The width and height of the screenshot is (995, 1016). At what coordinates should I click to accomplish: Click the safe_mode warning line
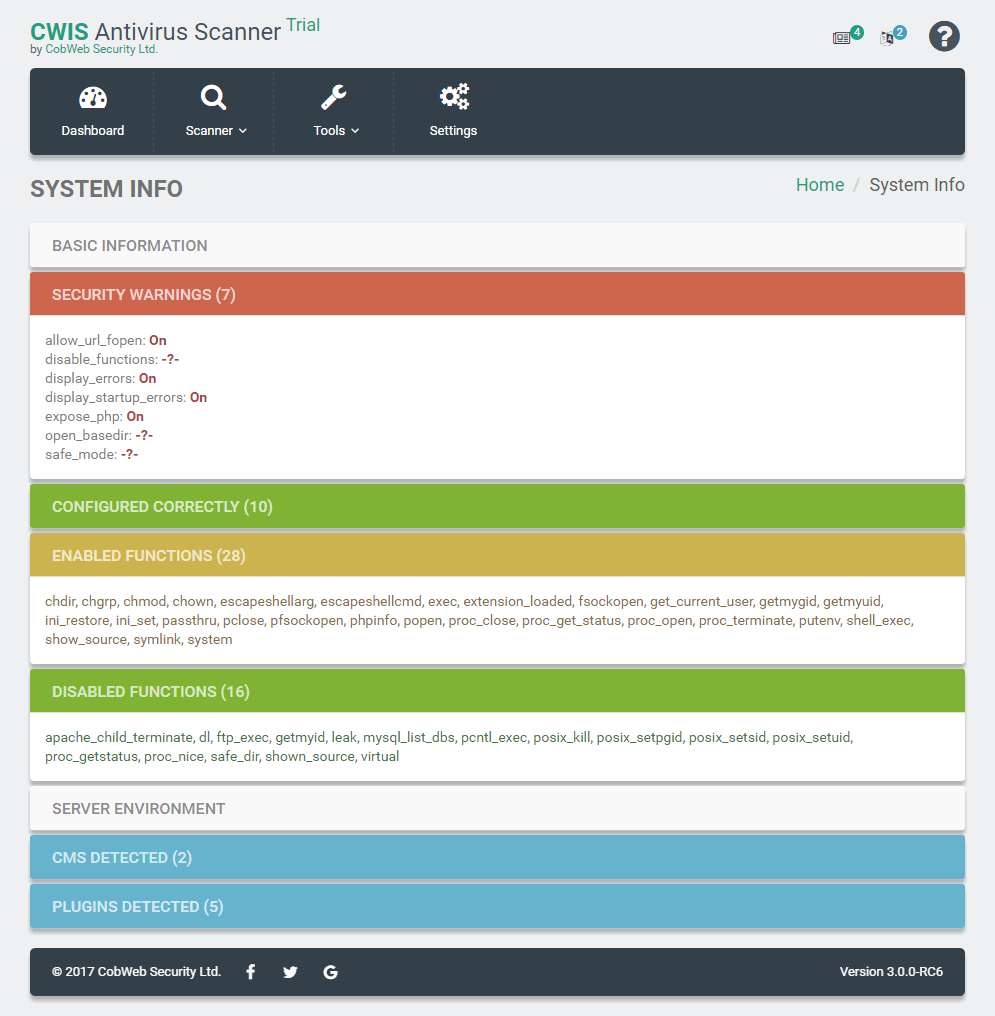[x=91, y=454]
